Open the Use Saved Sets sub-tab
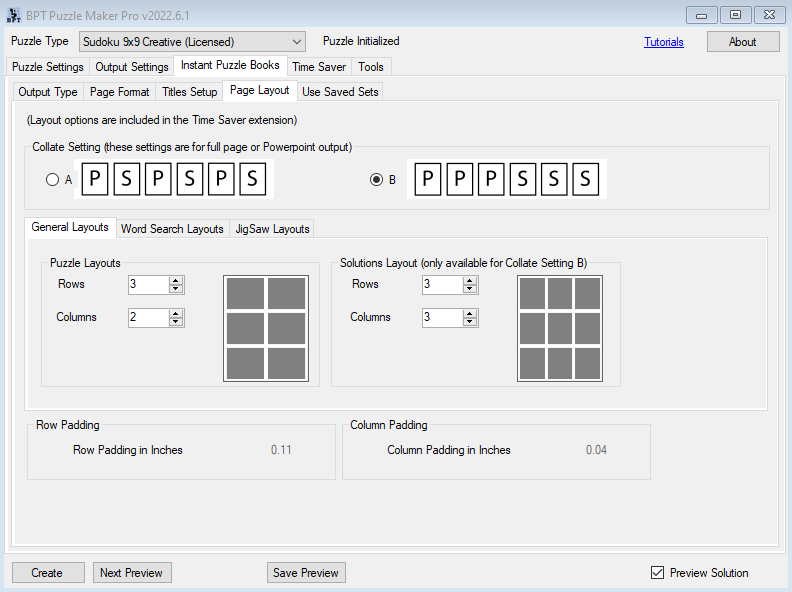792x592 pixels. 340,92
